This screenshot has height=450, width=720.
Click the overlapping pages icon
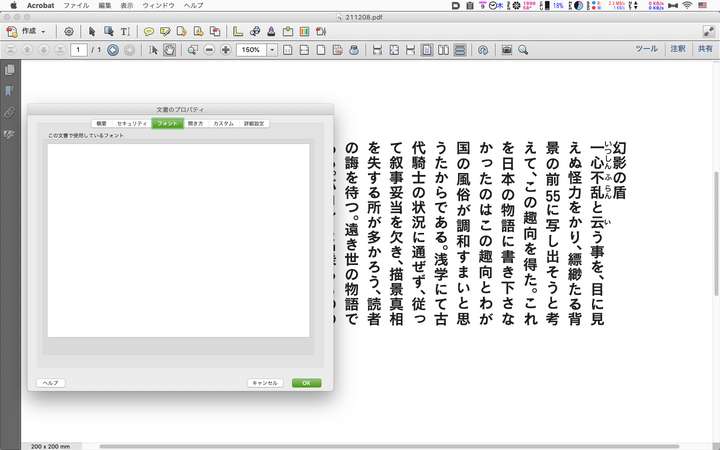point(214,32)
